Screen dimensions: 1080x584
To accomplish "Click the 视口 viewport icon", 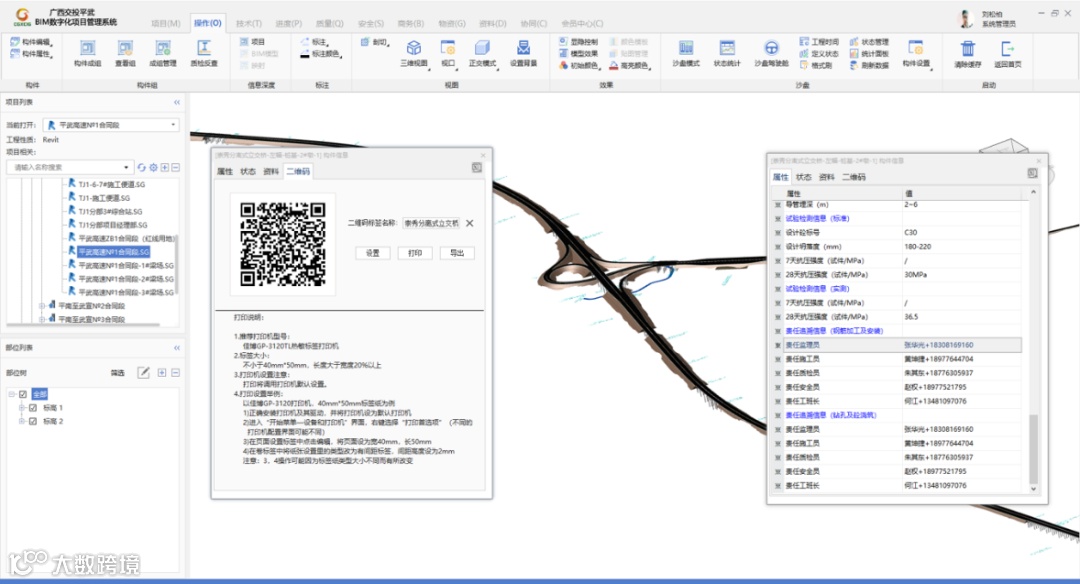I will pos(448,53).
